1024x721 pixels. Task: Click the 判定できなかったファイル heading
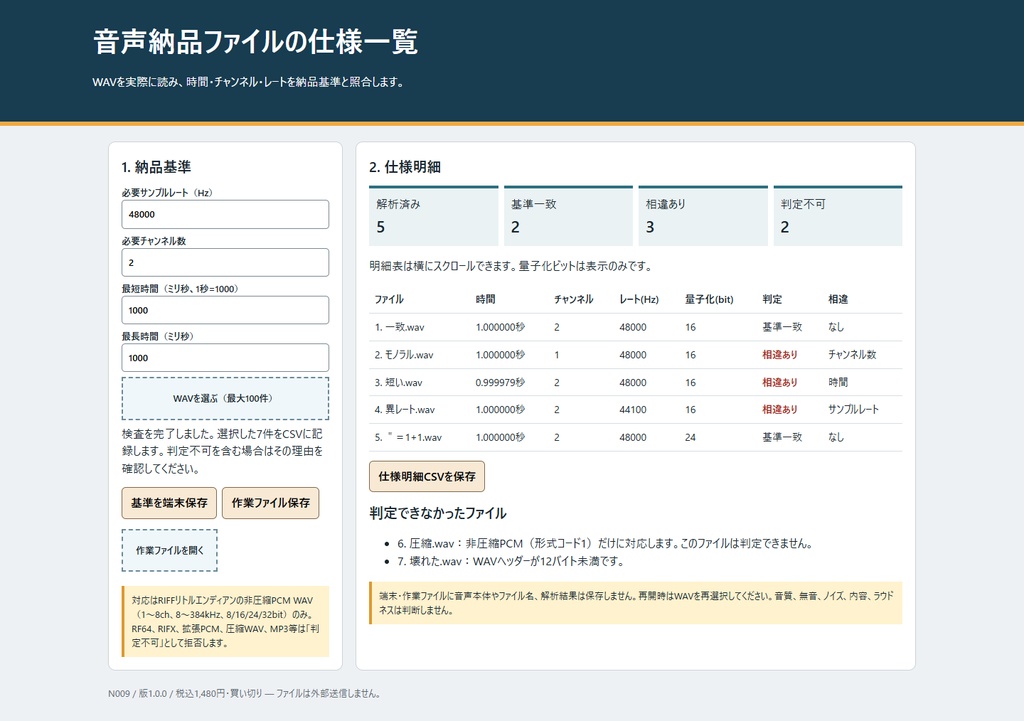438,513
